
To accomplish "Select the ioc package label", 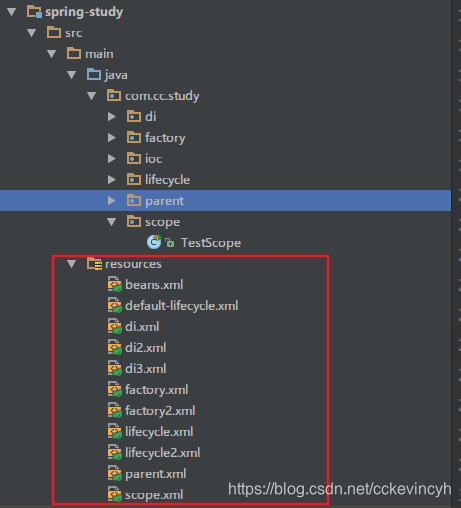I will pos(154,159).
